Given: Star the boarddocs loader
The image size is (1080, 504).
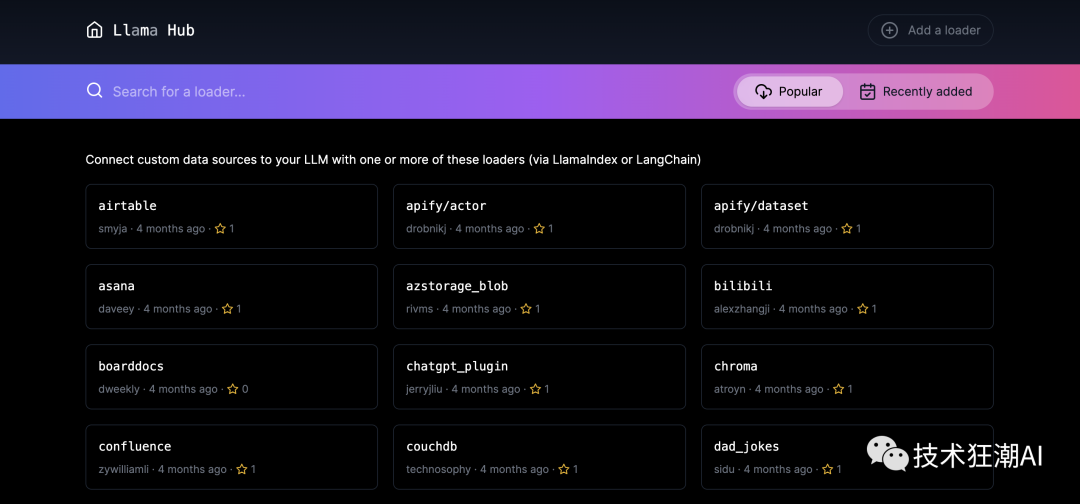Looking at the screenshot, I should pyautogui.click(x=232, y=389).
